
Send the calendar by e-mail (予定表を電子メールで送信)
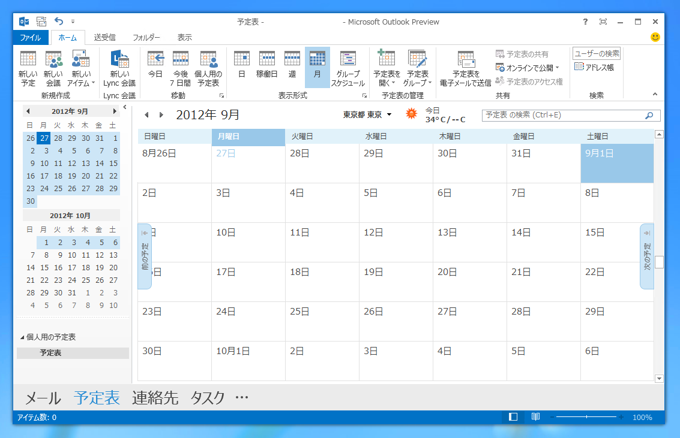[465, 68]
